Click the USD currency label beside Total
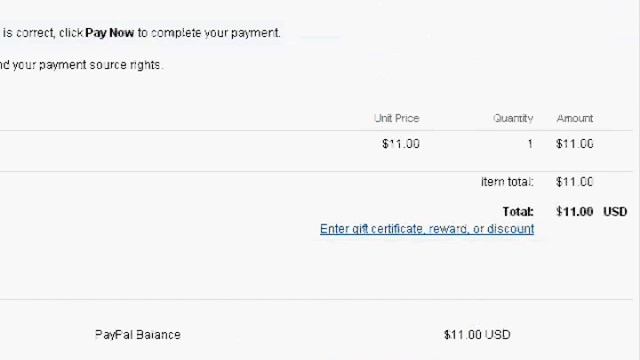640x360 pixels. pos(615,211)
